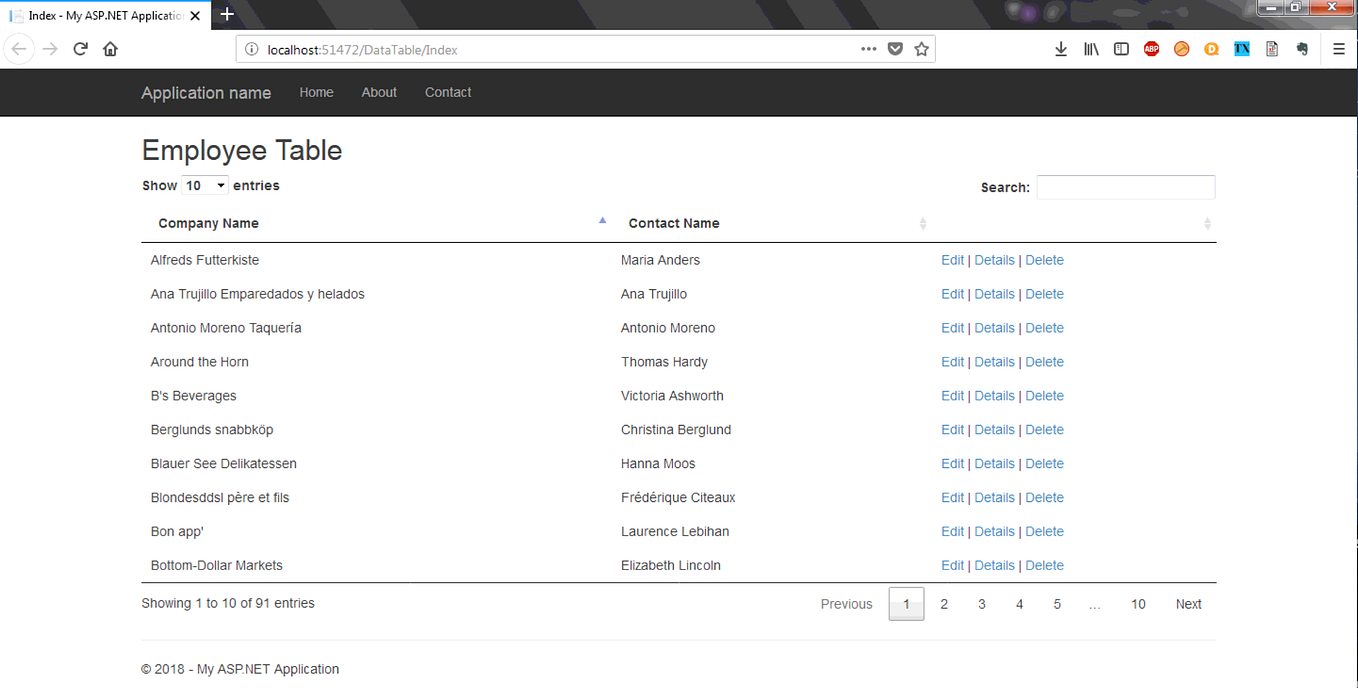This screenshot has height=688, width=1358.
Task: Open the Firefox hamburger menu
Action: coord(1339,48)
